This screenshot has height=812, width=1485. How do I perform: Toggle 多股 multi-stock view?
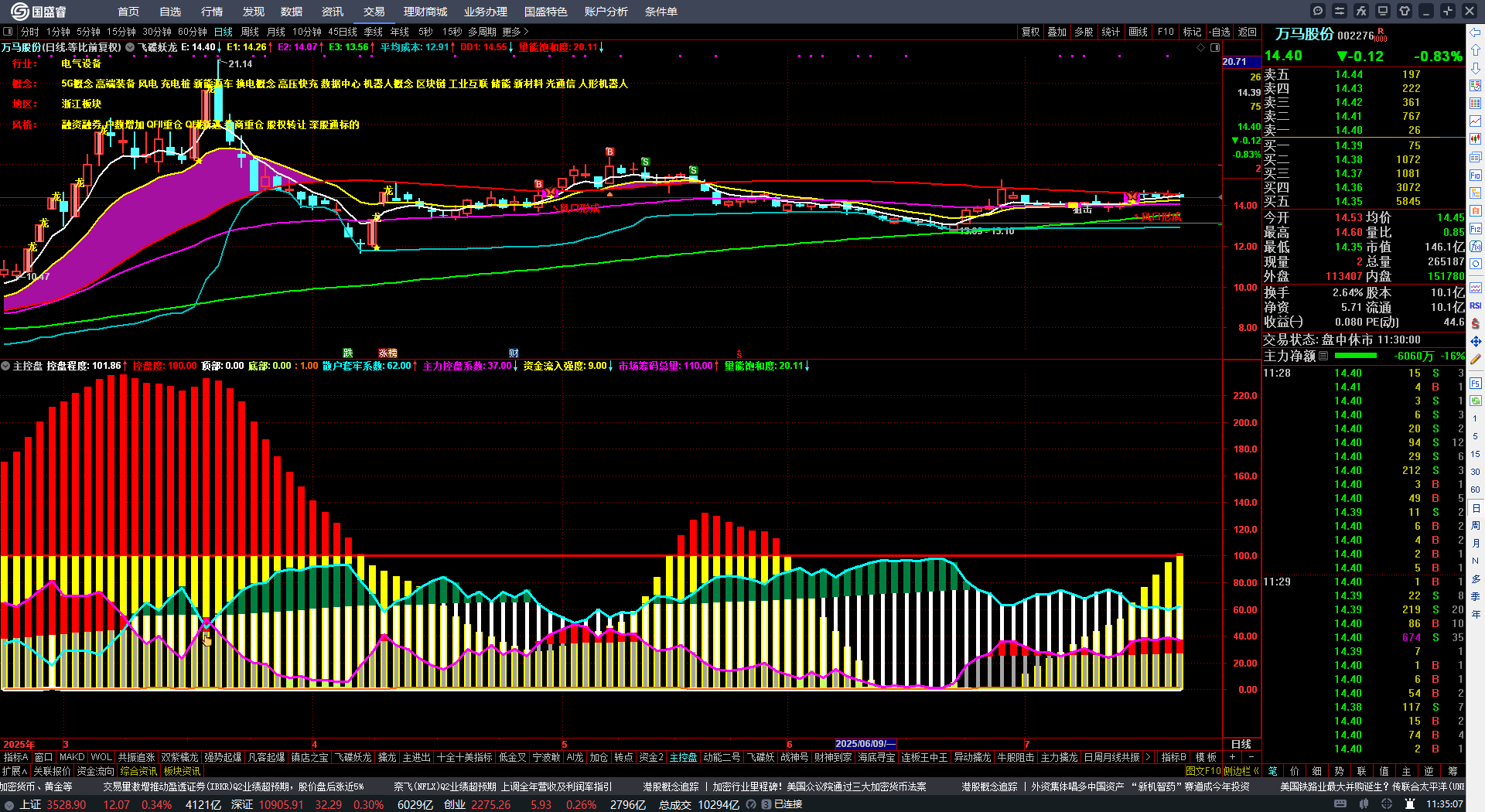pyautogui.click(x=1084, y=32)
